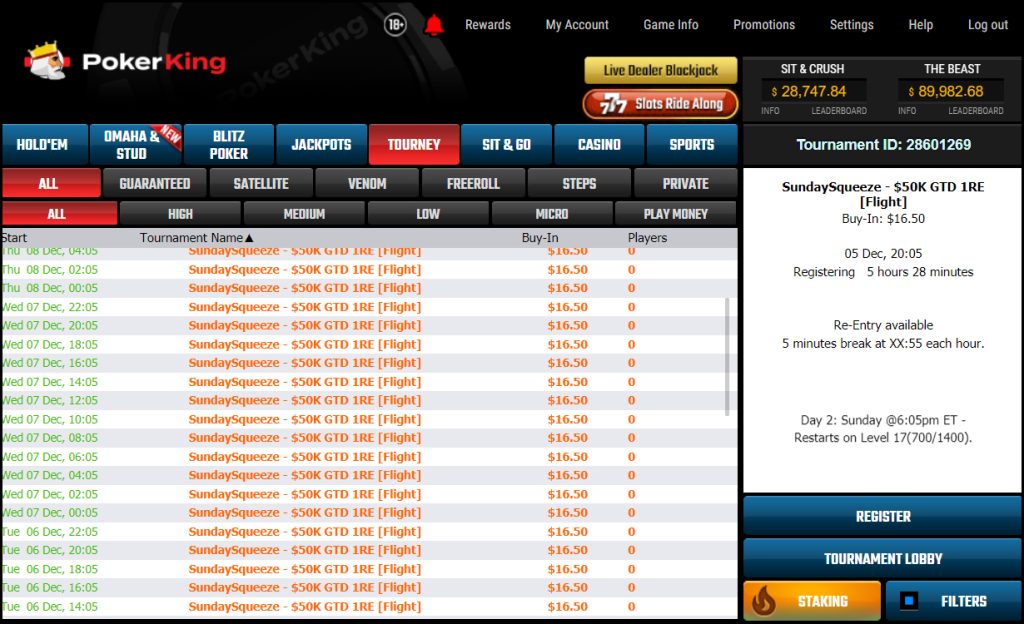Select the Wed 07 Dec, 00:05 tournament
1024x624 pixels.
coord(369,512)
